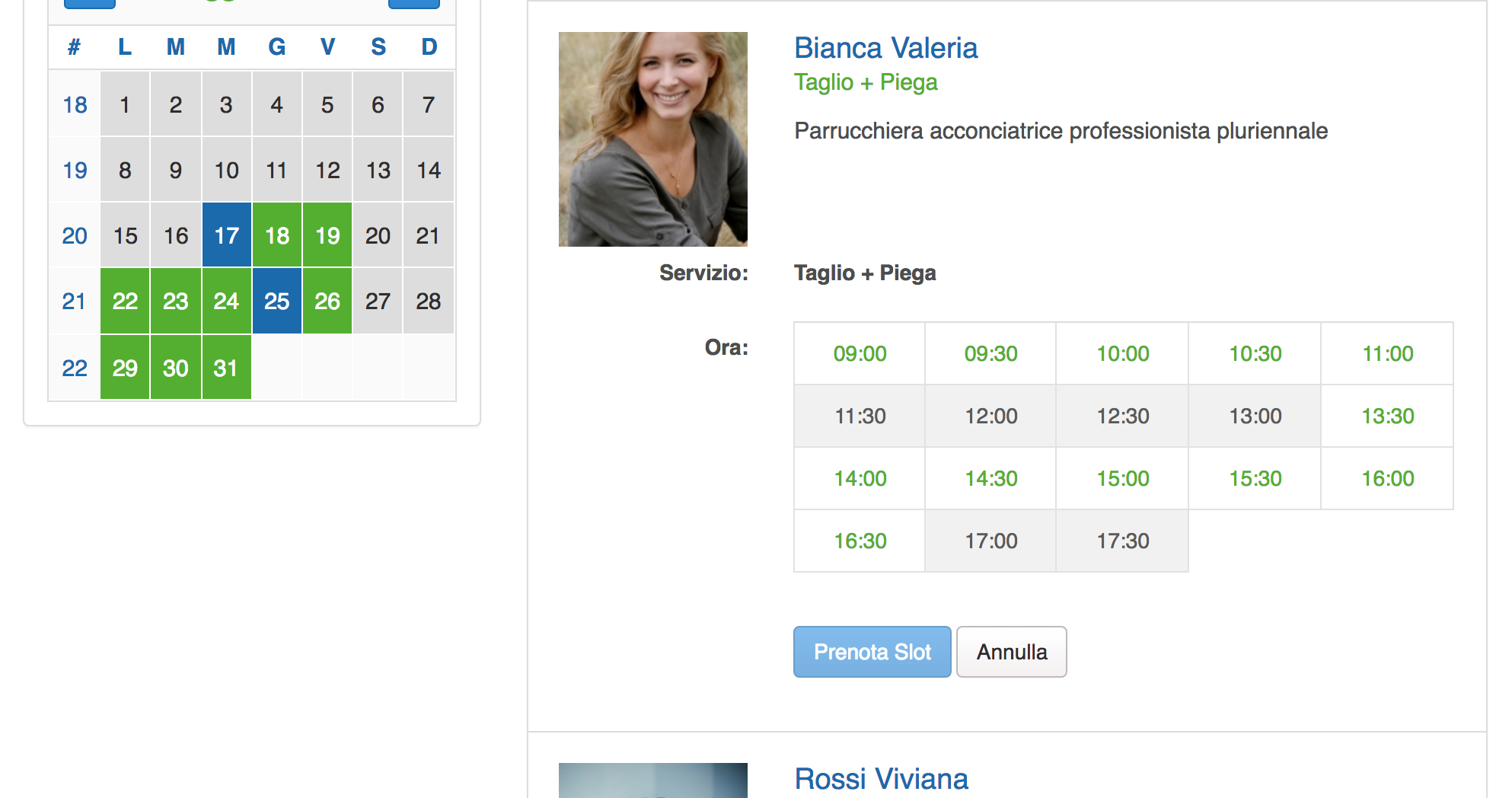Screen dimensions: 1512x798
Task: Choose the 09:00 time slot
Action: (x=860, y=353)
